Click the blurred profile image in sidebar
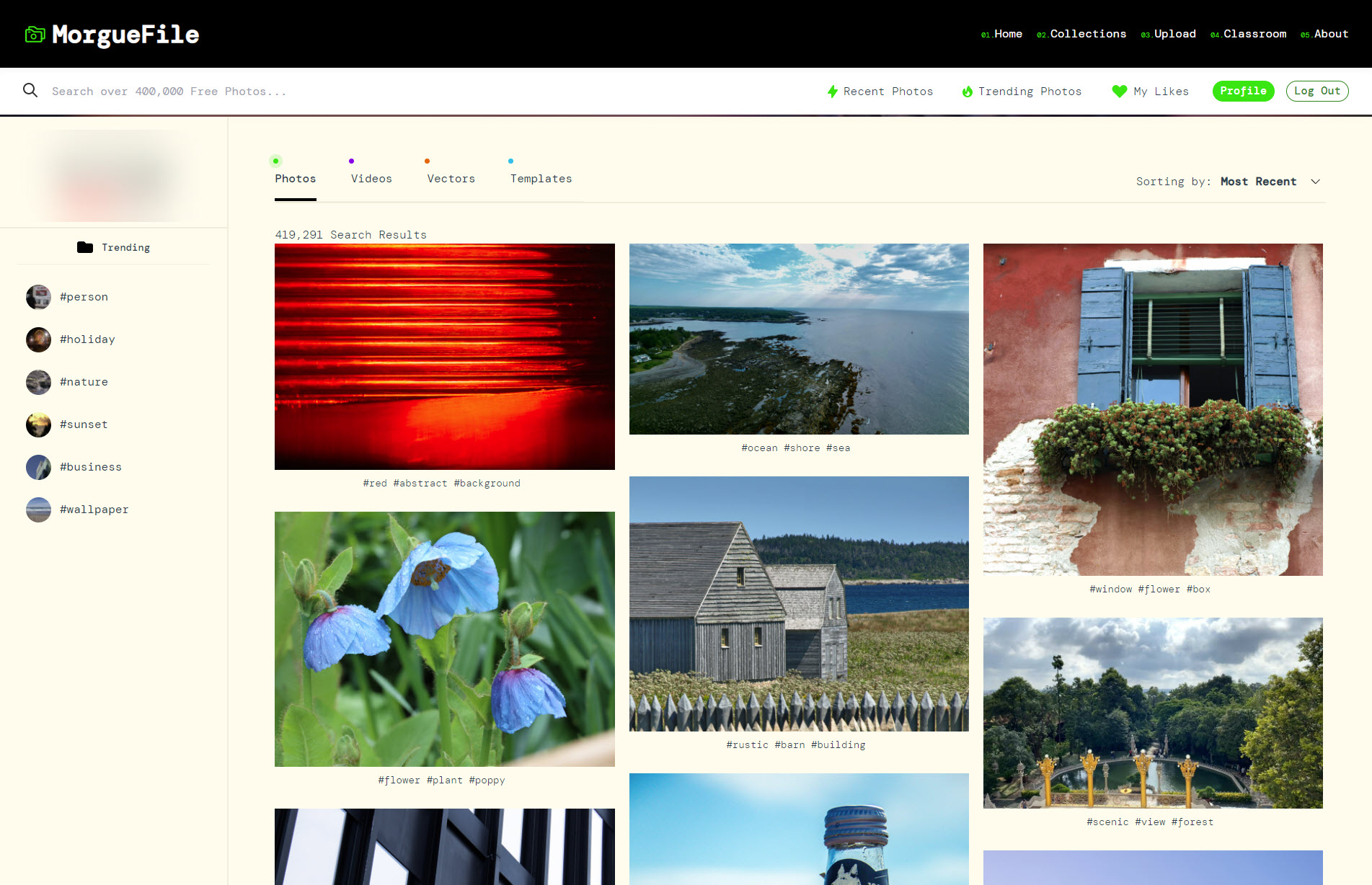The height and width of the screenshot is (885, 1372). pos(114,176)
